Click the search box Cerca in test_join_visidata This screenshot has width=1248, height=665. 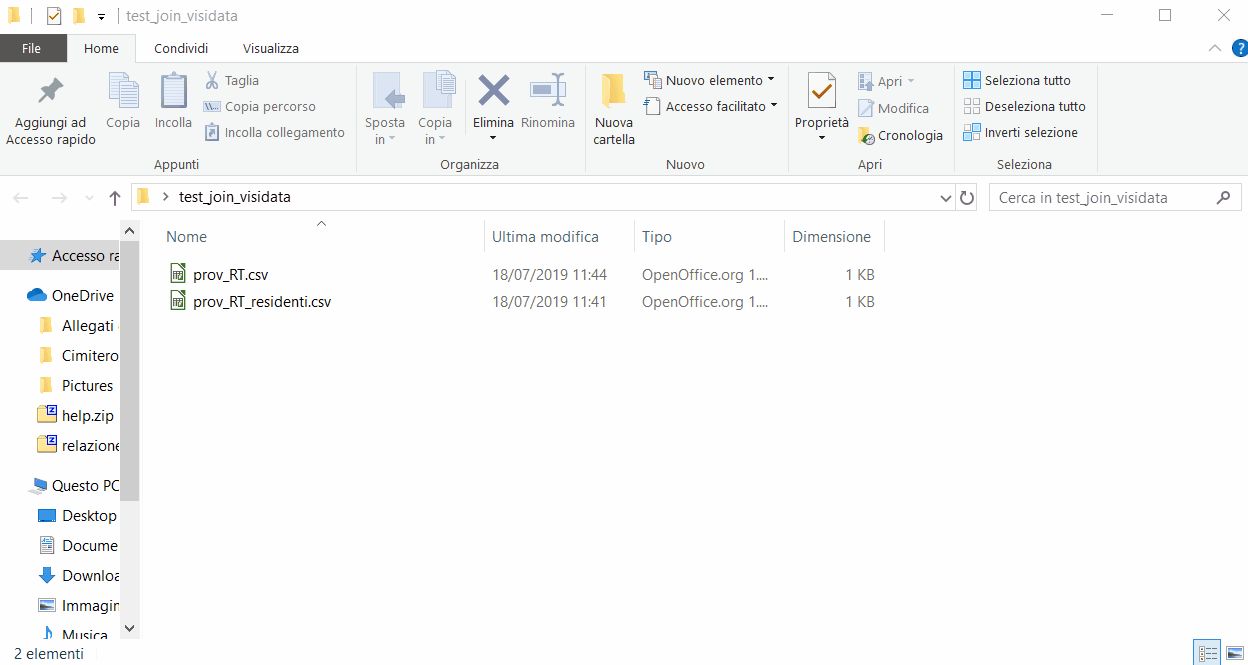1100,198
